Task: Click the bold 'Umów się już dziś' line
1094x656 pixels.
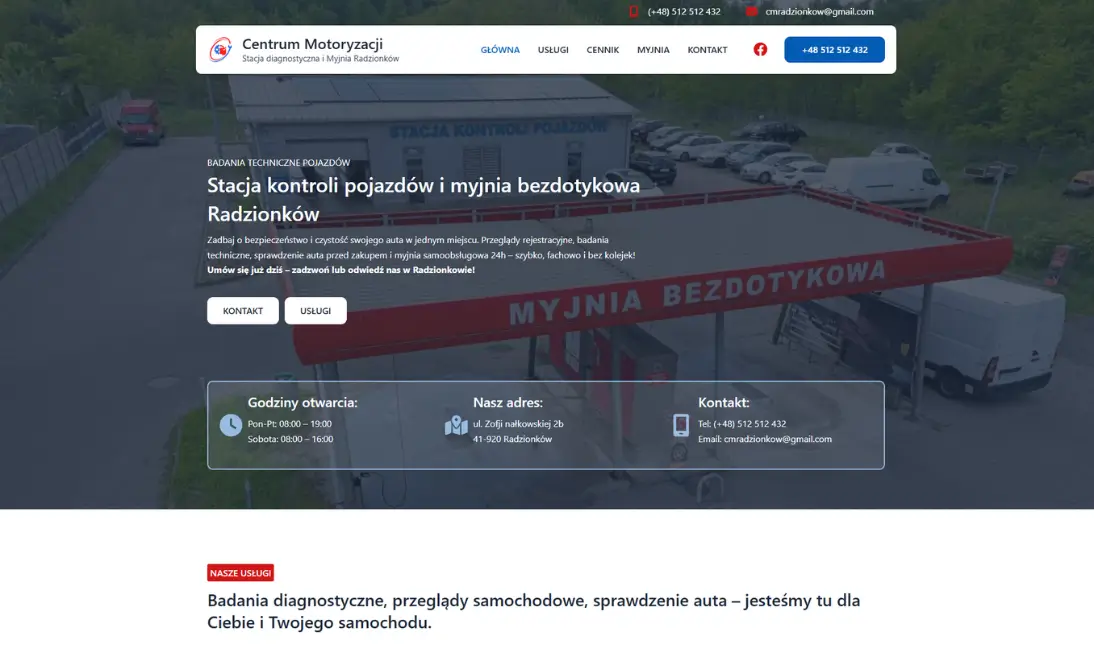Action: point(340,270)
